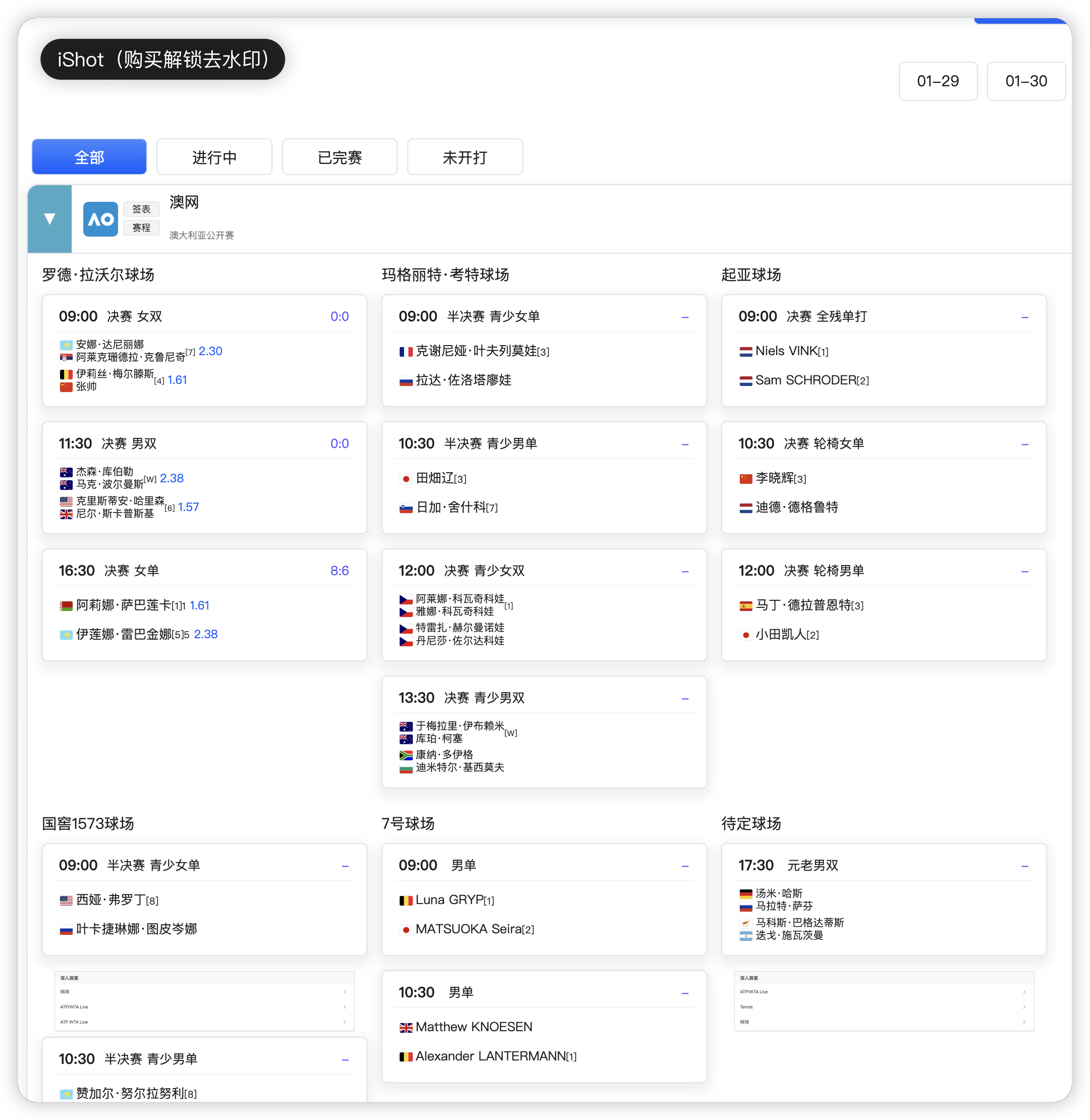Click the China flag beside 李晓辉
Screen dimensions: 1090x1120
click(x=745, y=479)
